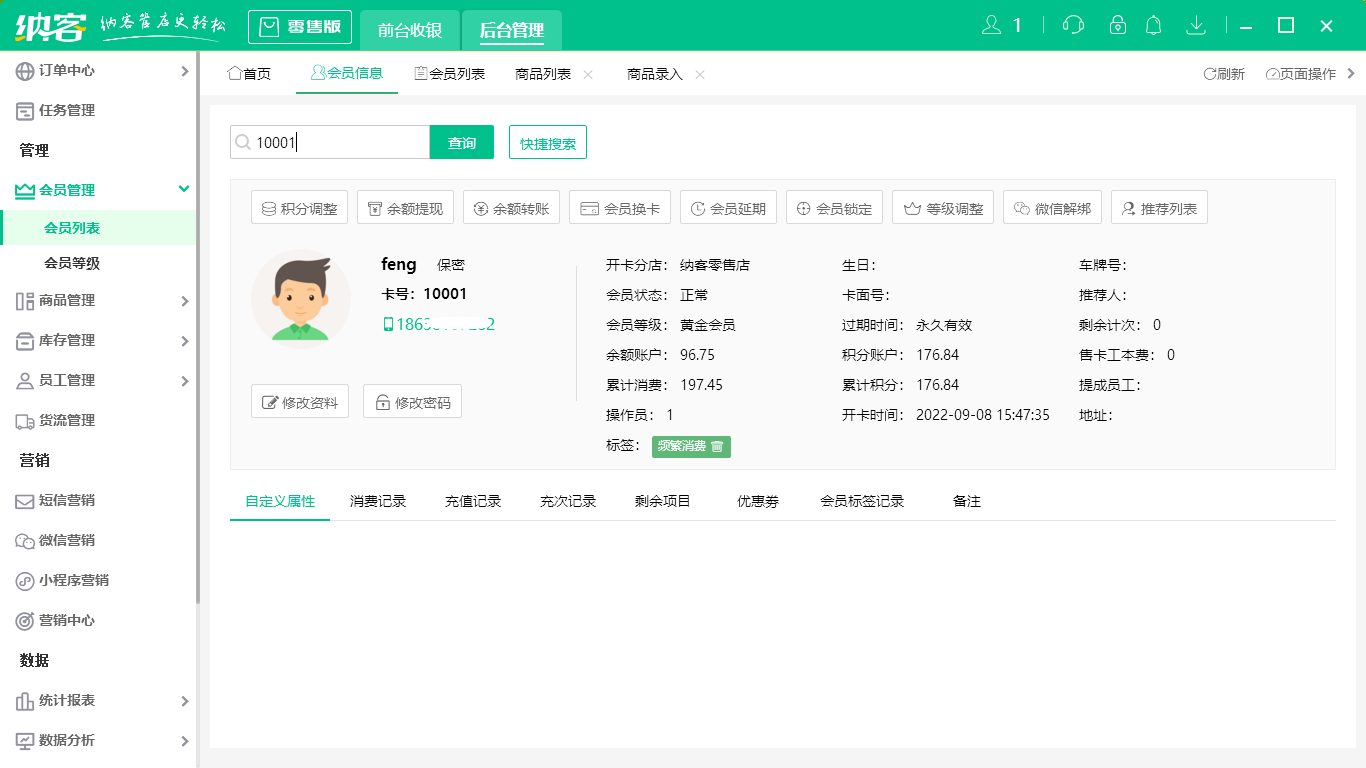
Task: Click the 会员延期 membership extension function
Action: [x=727, y=207]
